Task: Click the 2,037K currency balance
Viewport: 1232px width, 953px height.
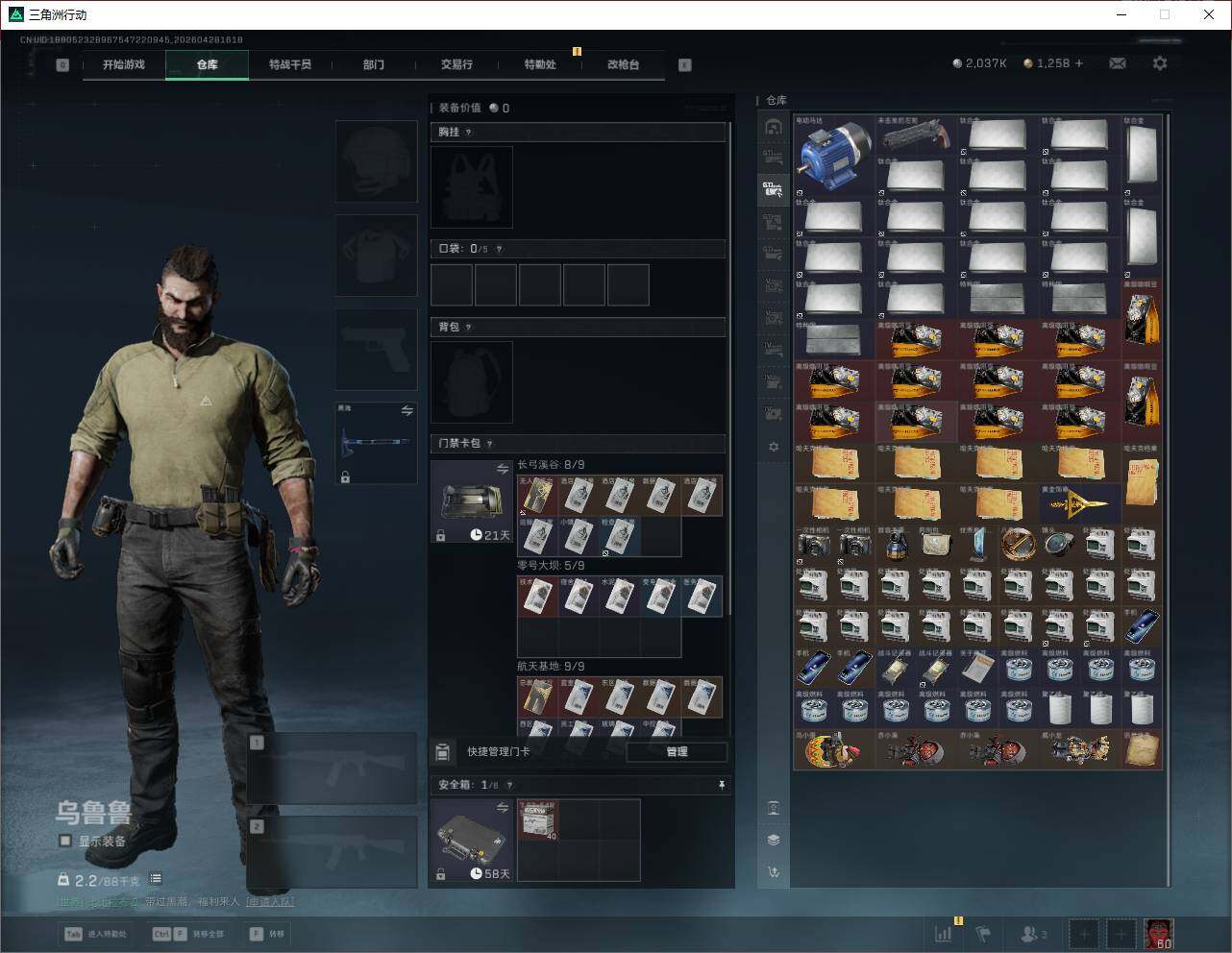Action: tap(979, 63)
